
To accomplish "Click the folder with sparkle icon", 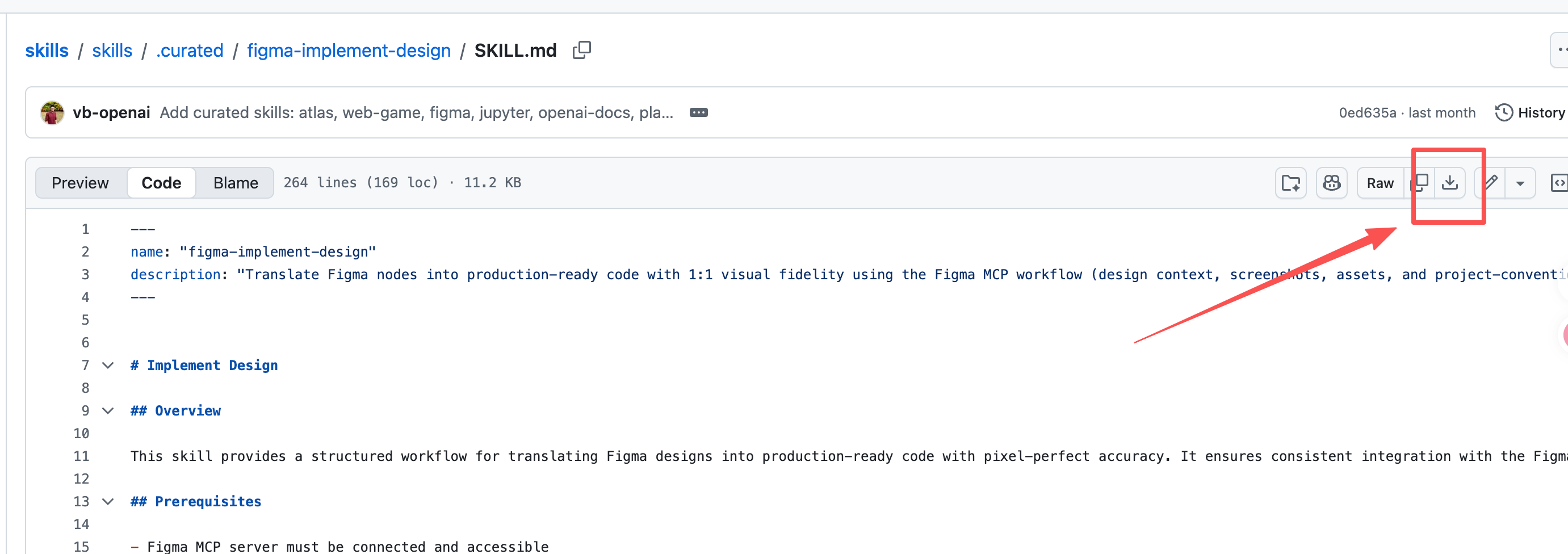I will 1290,183.
